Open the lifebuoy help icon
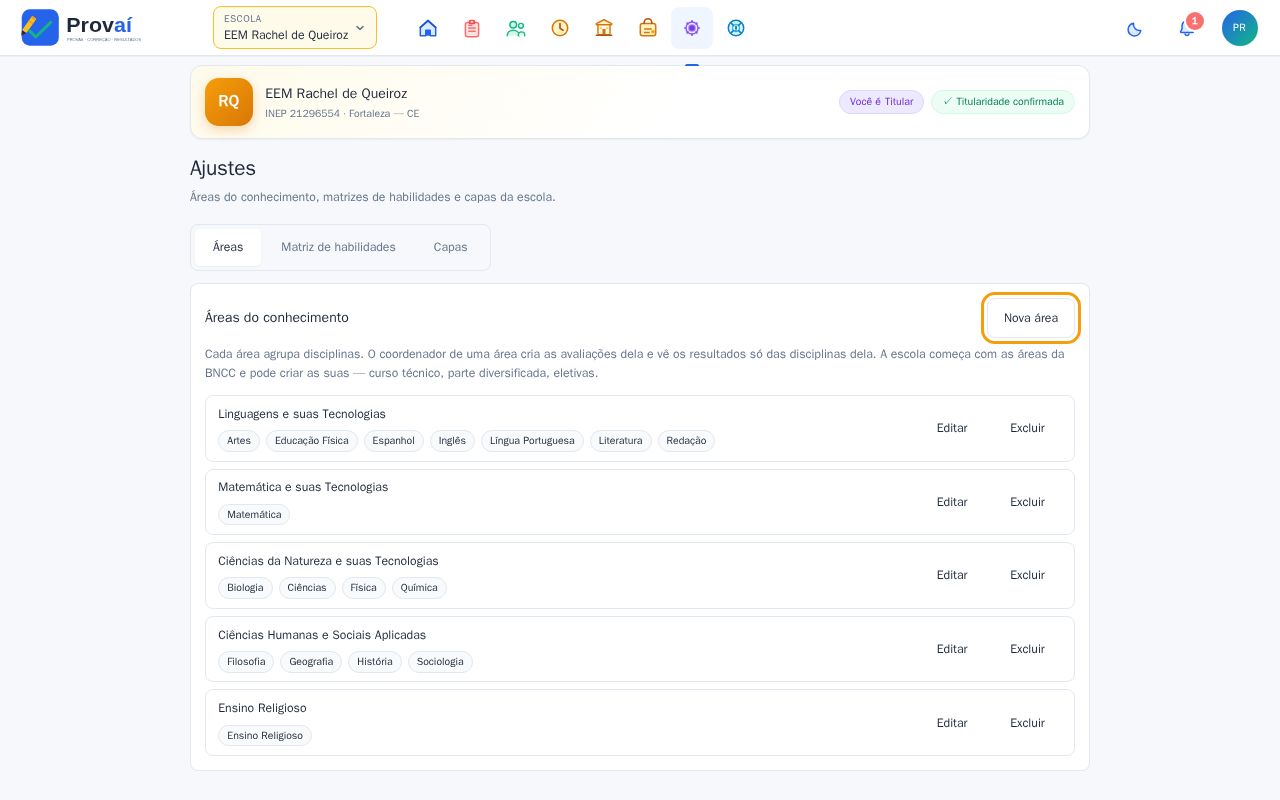This screenshot has height=800, width=1280. (736, 28)
